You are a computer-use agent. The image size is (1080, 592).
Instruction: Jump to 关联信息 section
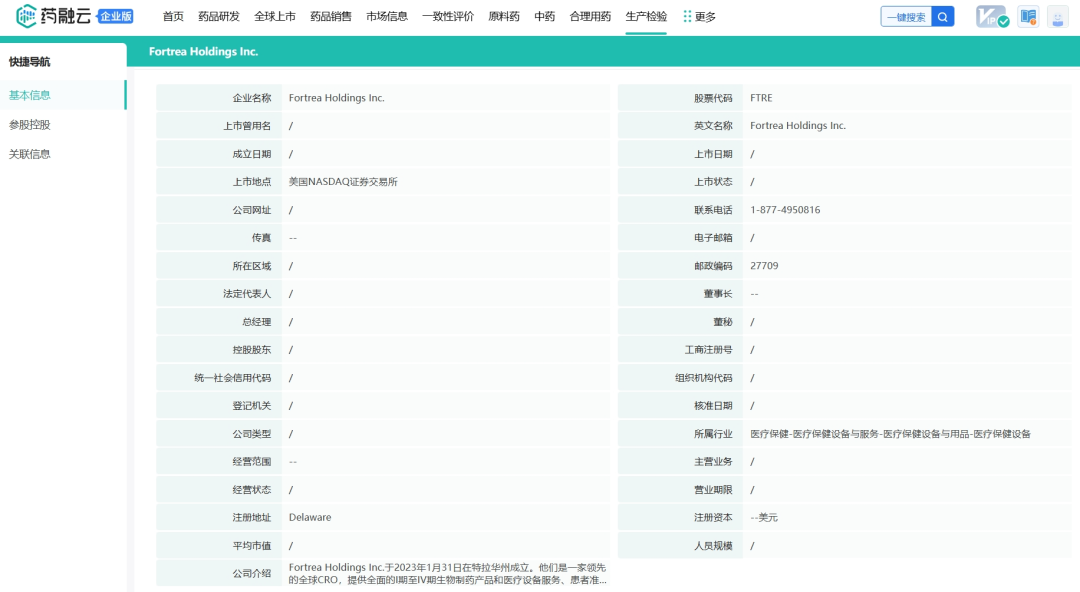click(x=30, y=154)
